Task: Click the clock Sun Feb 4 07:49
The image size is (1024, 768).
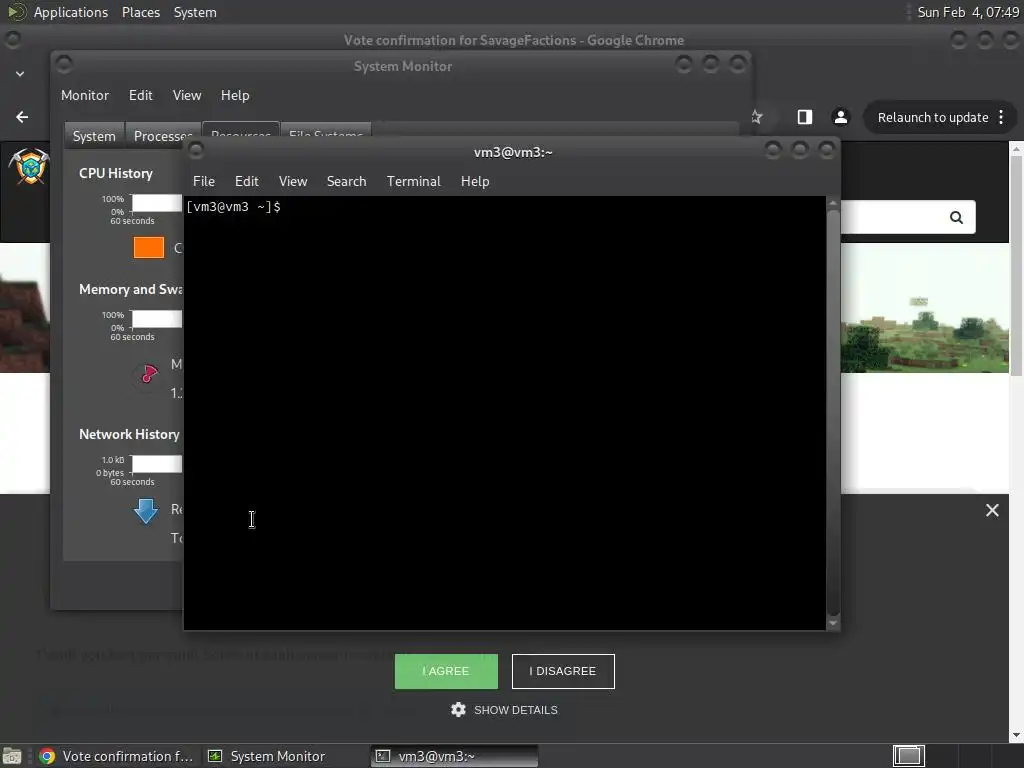Action: tap(968, 12)
